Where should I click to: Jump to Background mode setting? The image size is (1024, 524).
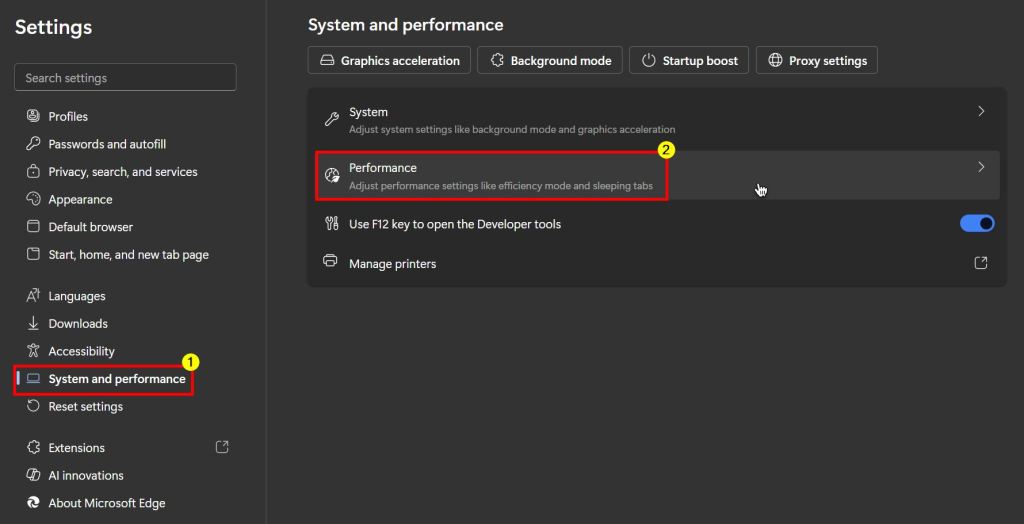pos(550,60)
